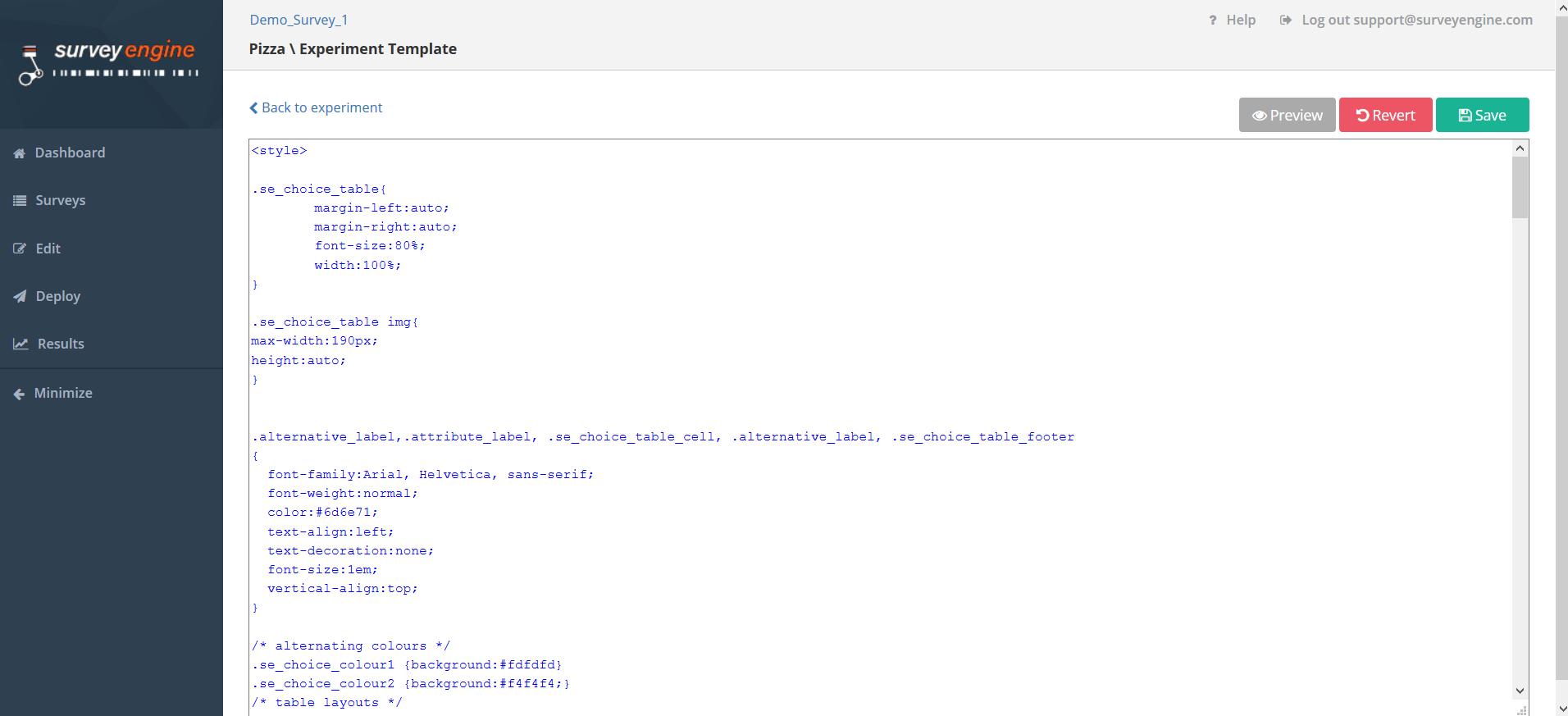Click the Deploy paper plane icon

[20, 297]
